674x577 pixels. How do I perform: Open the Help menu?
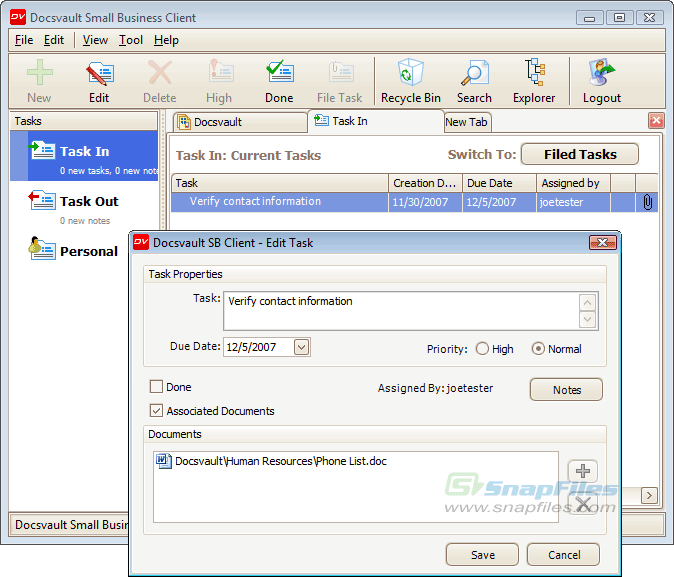166,40
